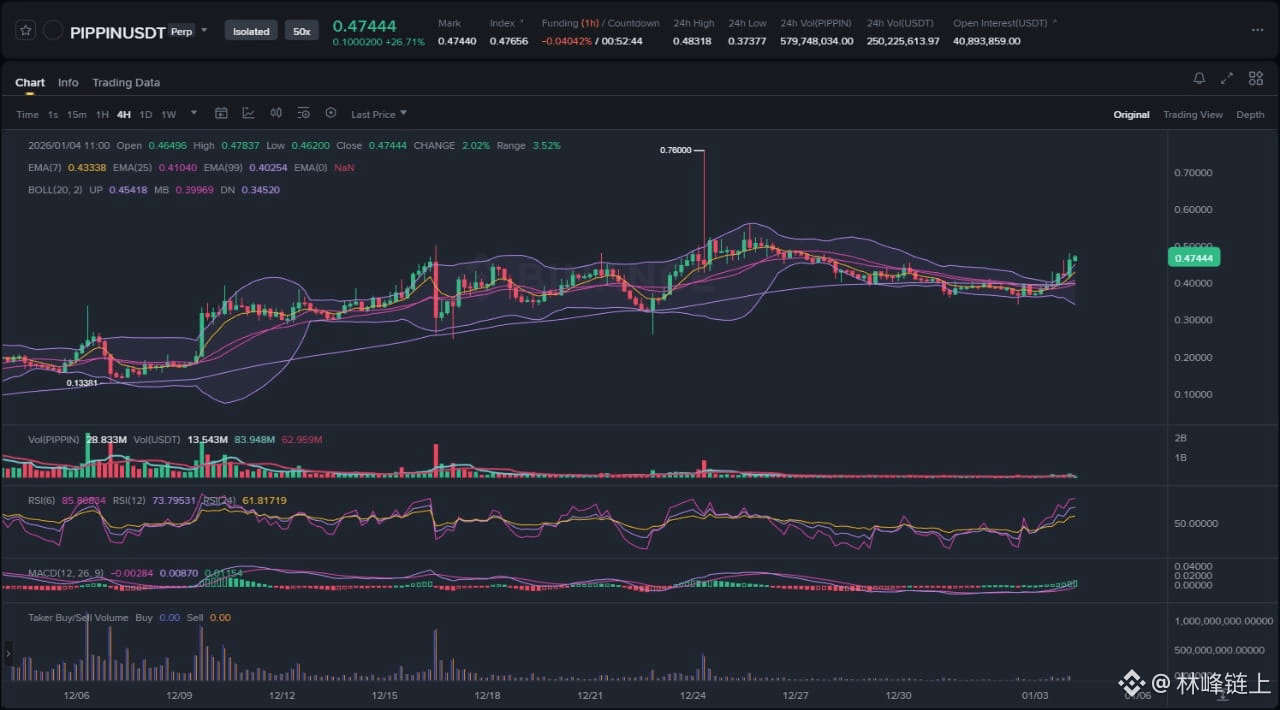Click the RSI(6) indicator legend
This screenshot has width=1280, height=710.
[42, 500]
